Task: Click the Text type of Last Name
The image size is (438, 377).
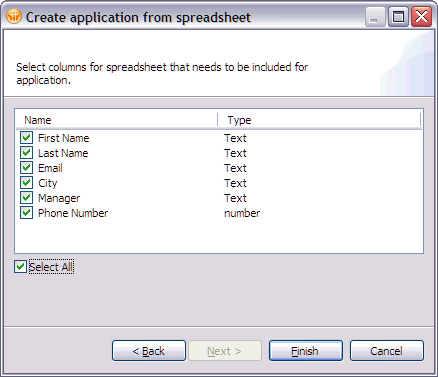Action: [x=235, y=153]
